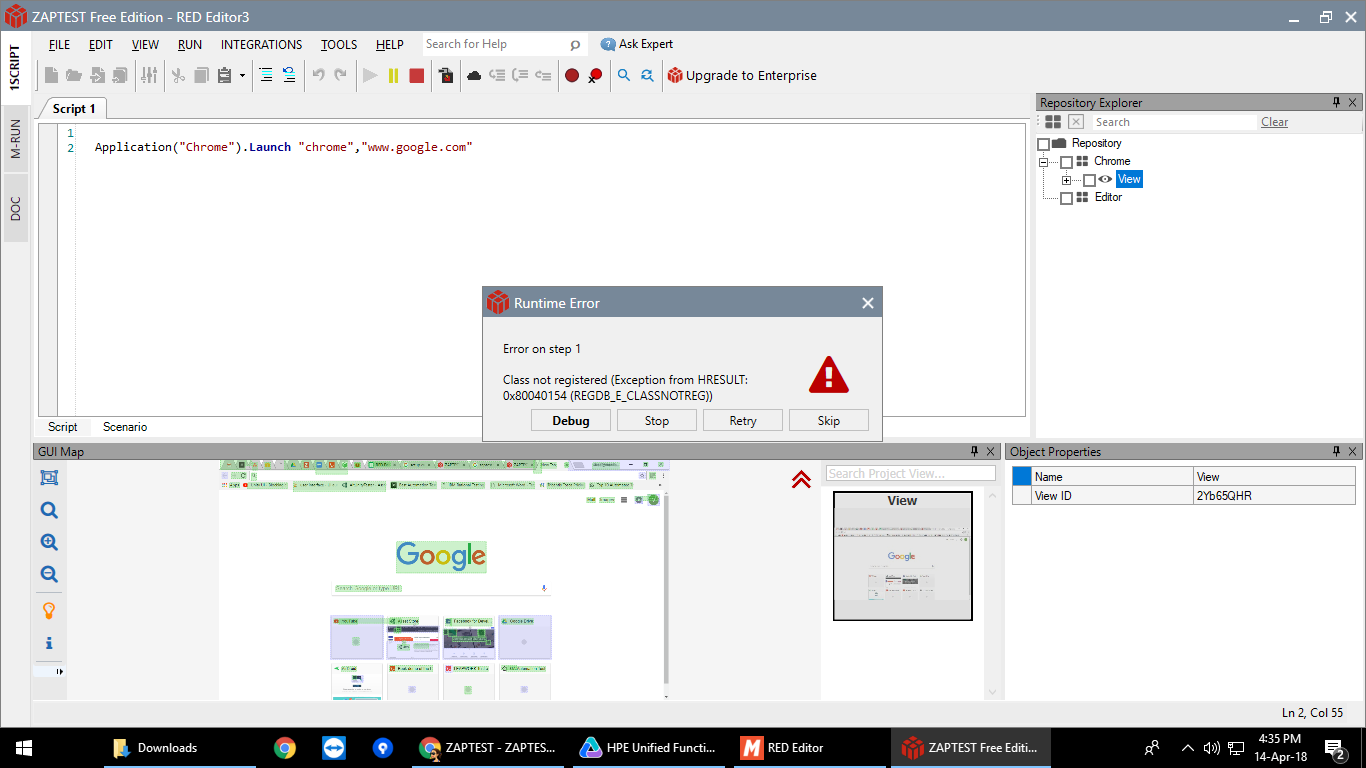Open the FILE menu

(x=59, y=45)
